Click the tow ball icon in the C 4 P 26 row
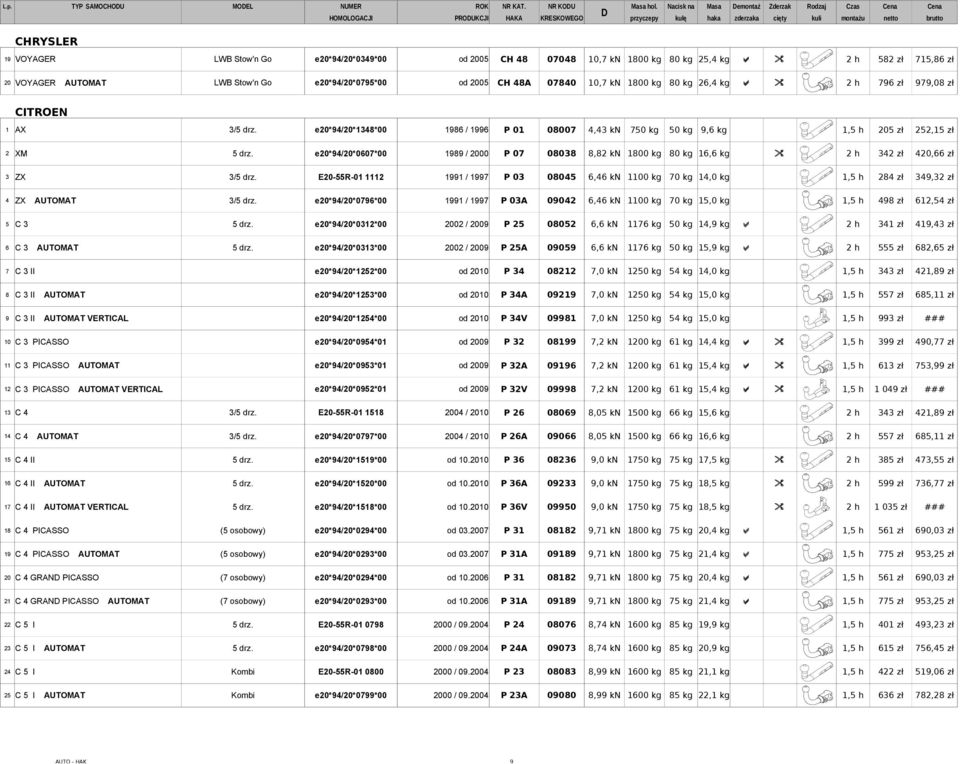 pos(816,413)
